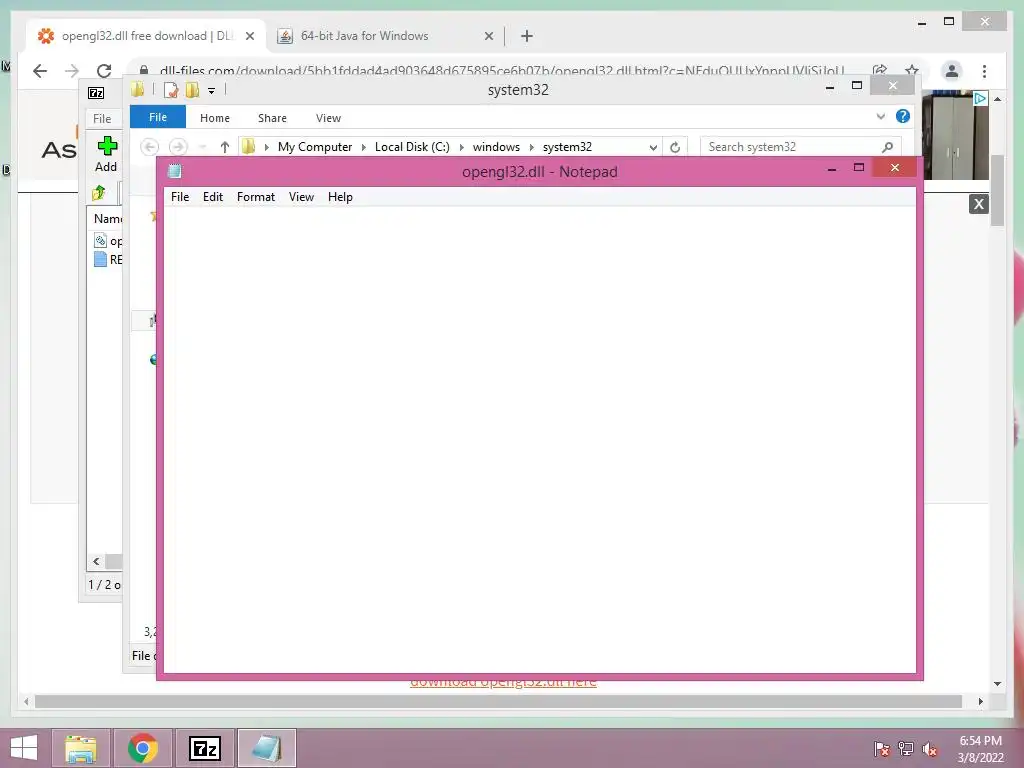The height and width of the screenshot is (768, 1024).
Task: Click in the Notepad text area
Action: point(539,439)
